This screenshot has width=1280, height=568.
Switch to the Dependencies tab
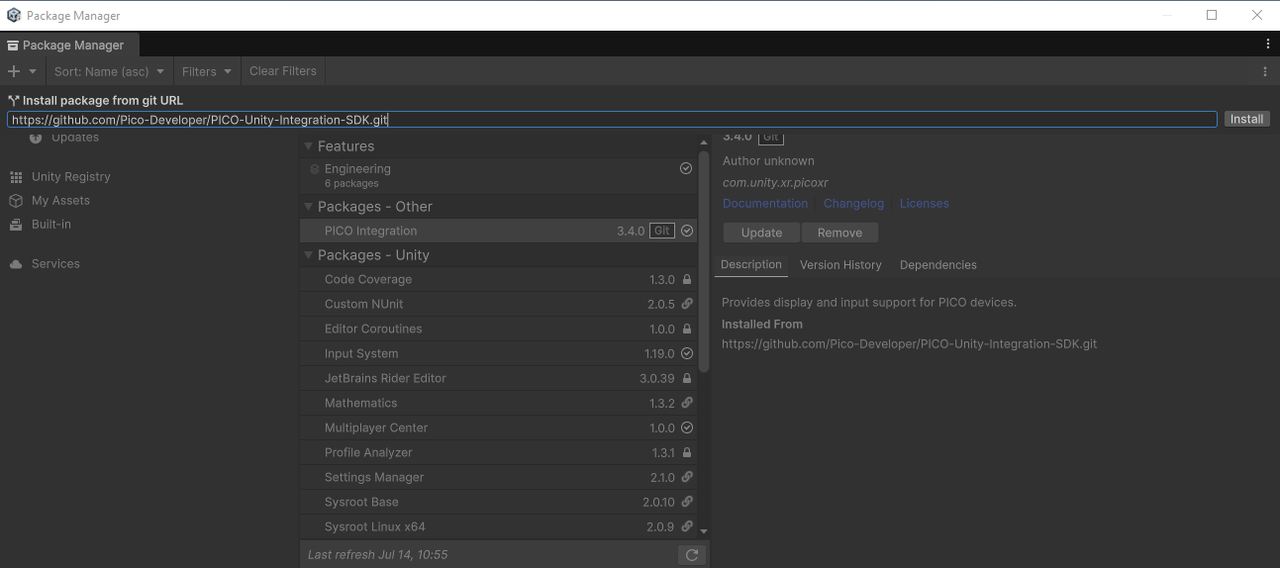point(938,265)
